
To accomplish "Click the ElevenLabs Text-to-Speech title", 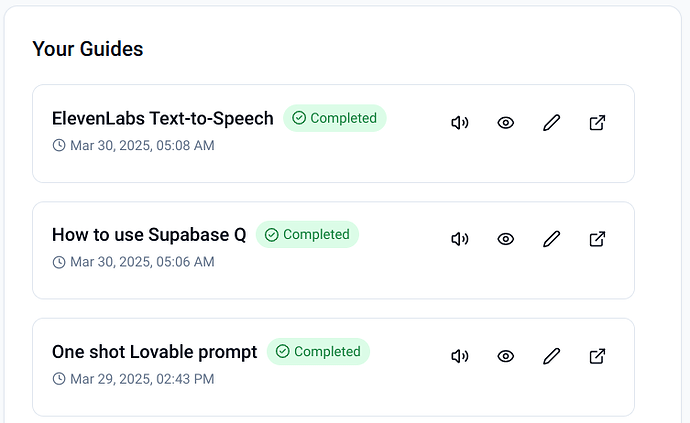I will [x=162, y=118].
